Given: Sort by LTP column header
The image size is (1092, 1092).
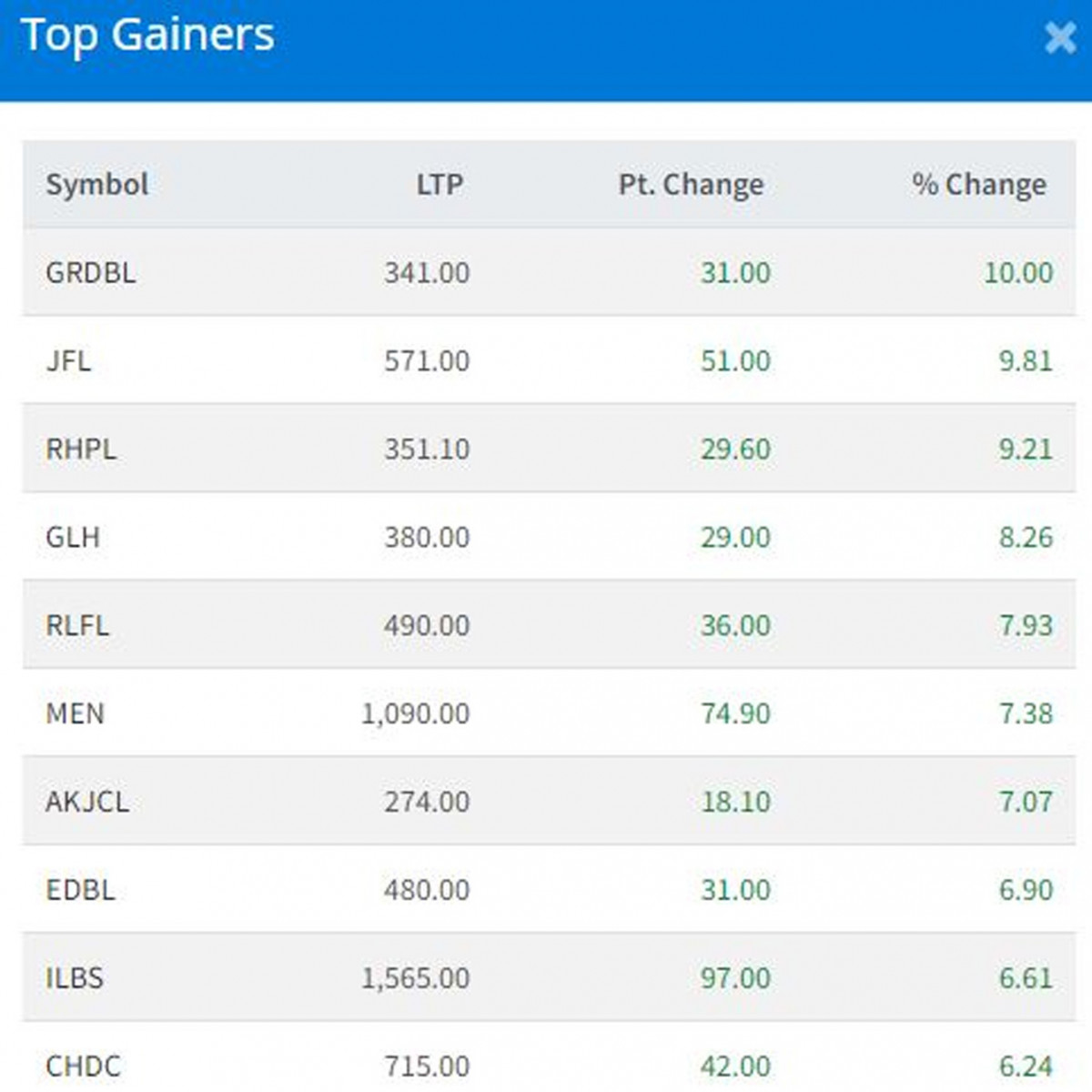Looking at the screenshot, I should click(440, 185).
